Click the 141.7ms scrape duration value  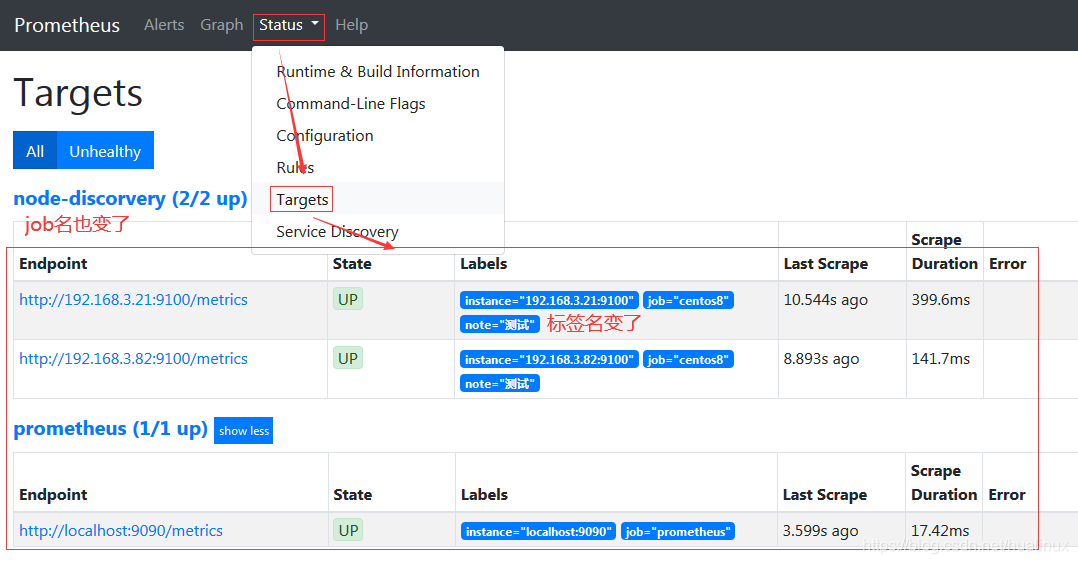tap(941, 359)
